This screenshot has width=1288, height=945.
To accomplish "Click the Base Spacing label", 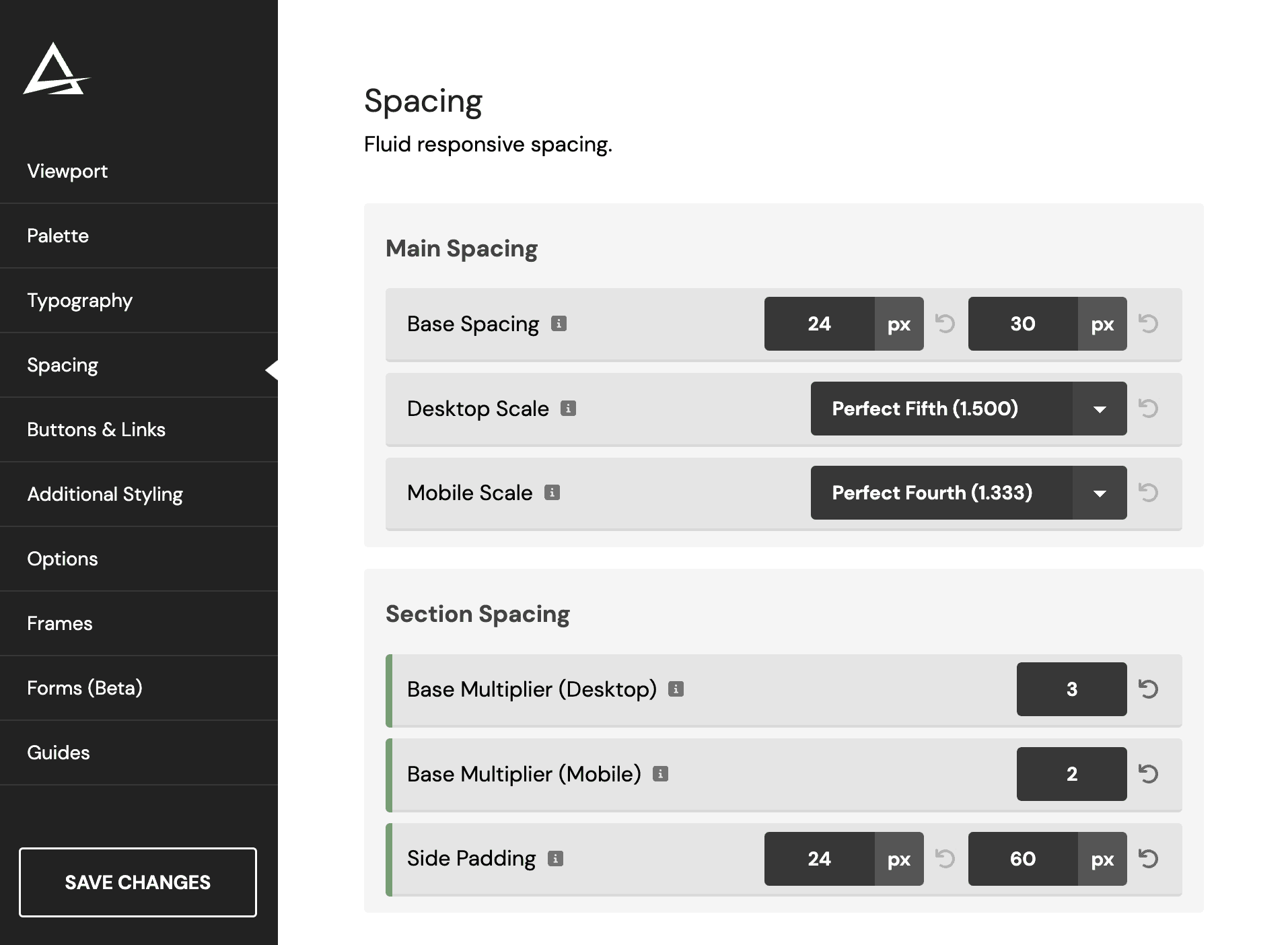I will pos(473,324).
